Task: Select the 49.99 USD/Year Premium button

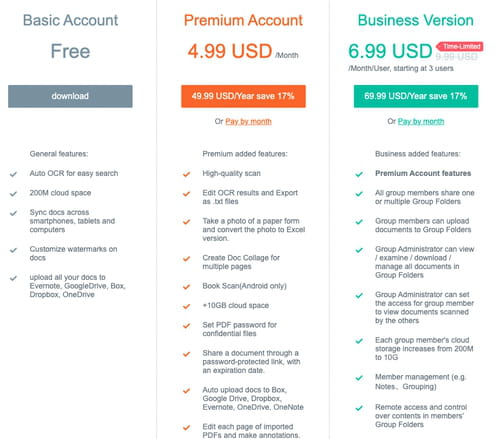Action: click(x=243, y=96)
